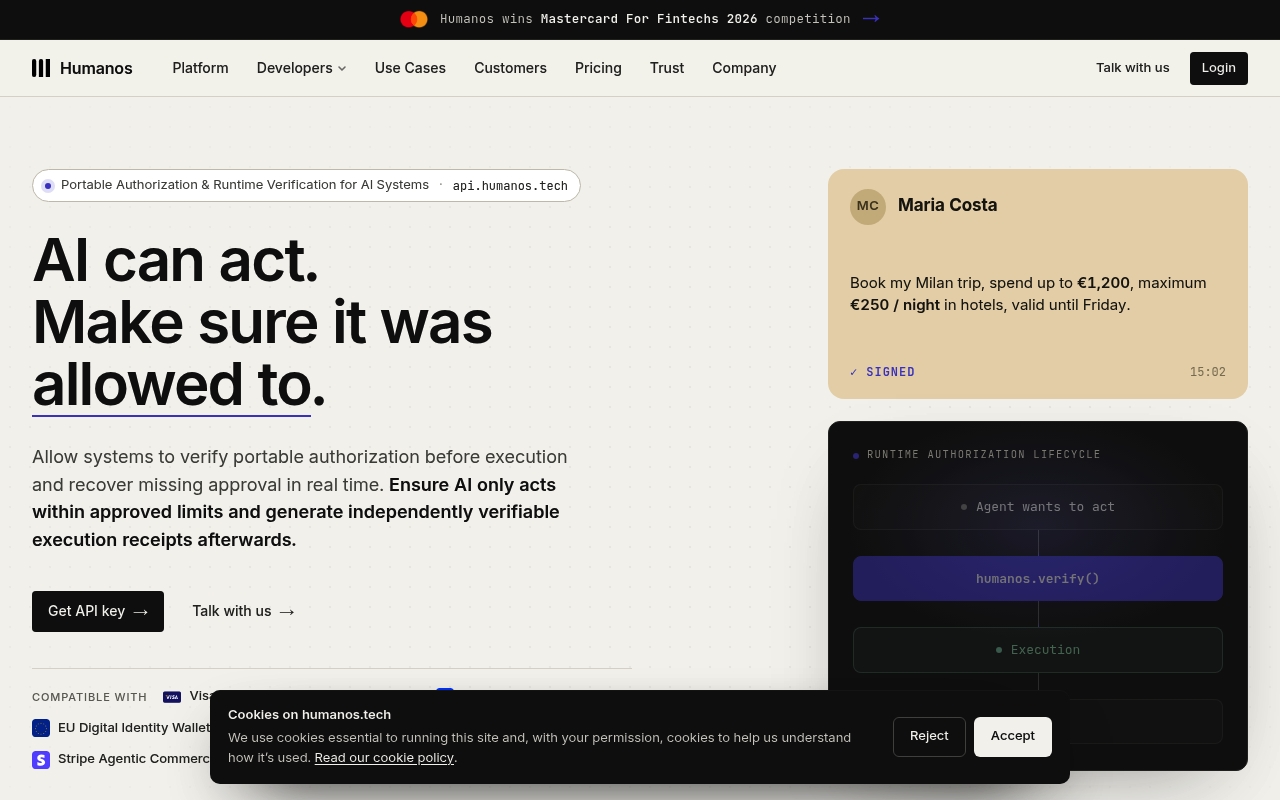The width and height of the screenshot is (1280, 800).
Task: Click Talk with us in the header
Action: point(1132,68)
